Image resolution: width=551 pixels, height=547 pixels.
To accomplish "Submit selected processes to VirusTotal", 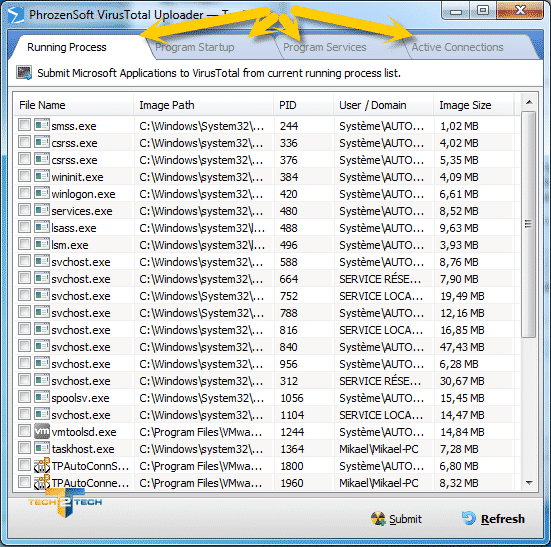I will 397,519.
